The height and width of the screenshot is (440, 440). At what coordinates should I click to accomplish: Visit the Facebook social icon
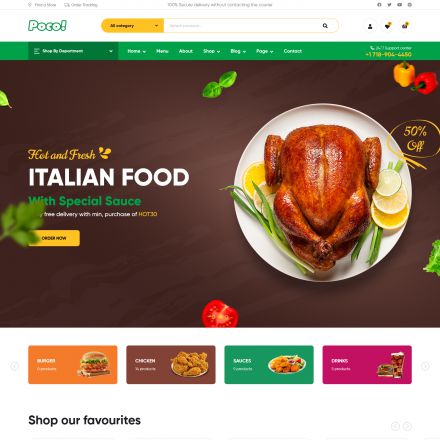(x=379, y=5)
